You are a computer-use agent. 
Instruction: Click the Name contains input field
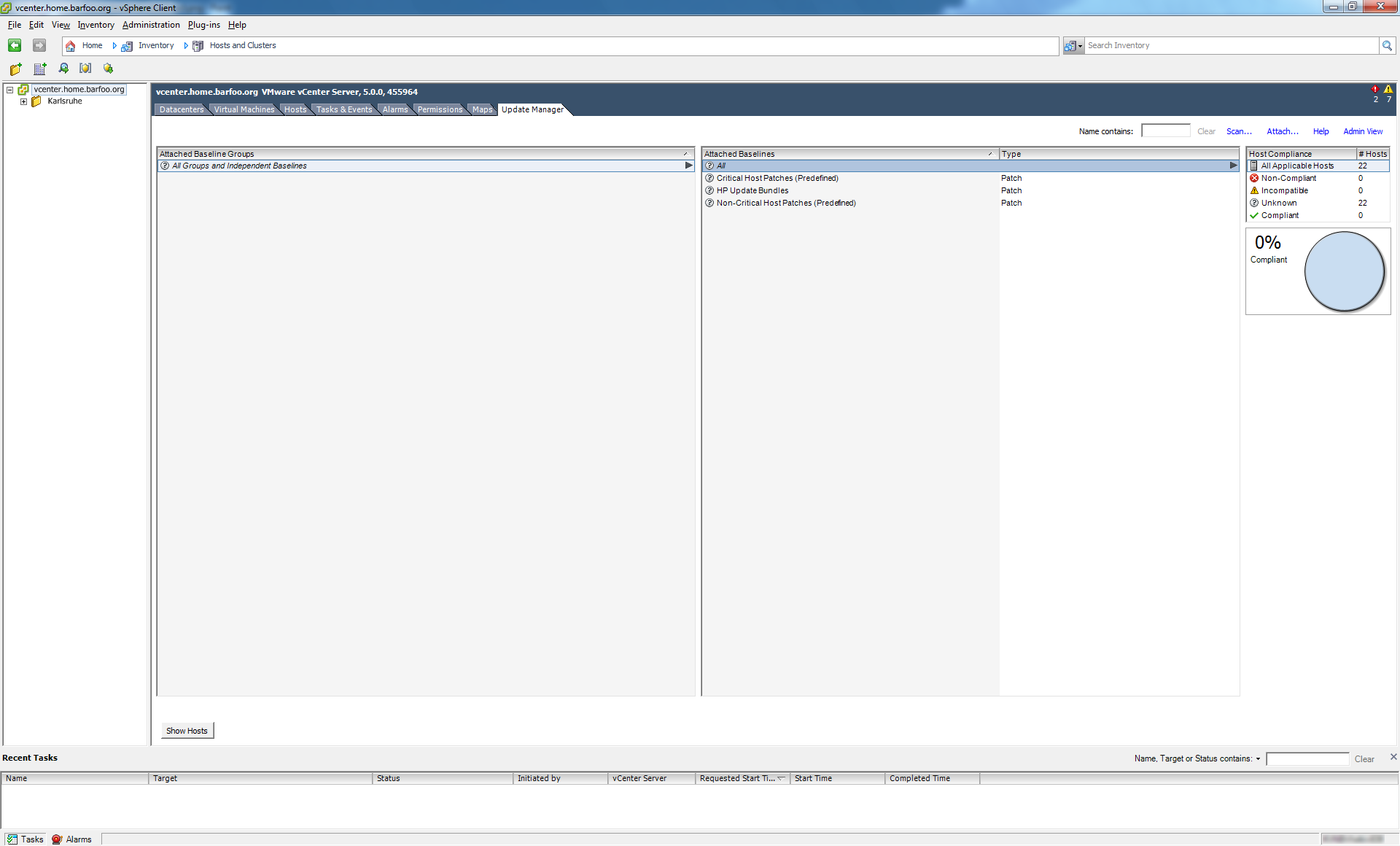[x=1165, y=131]
